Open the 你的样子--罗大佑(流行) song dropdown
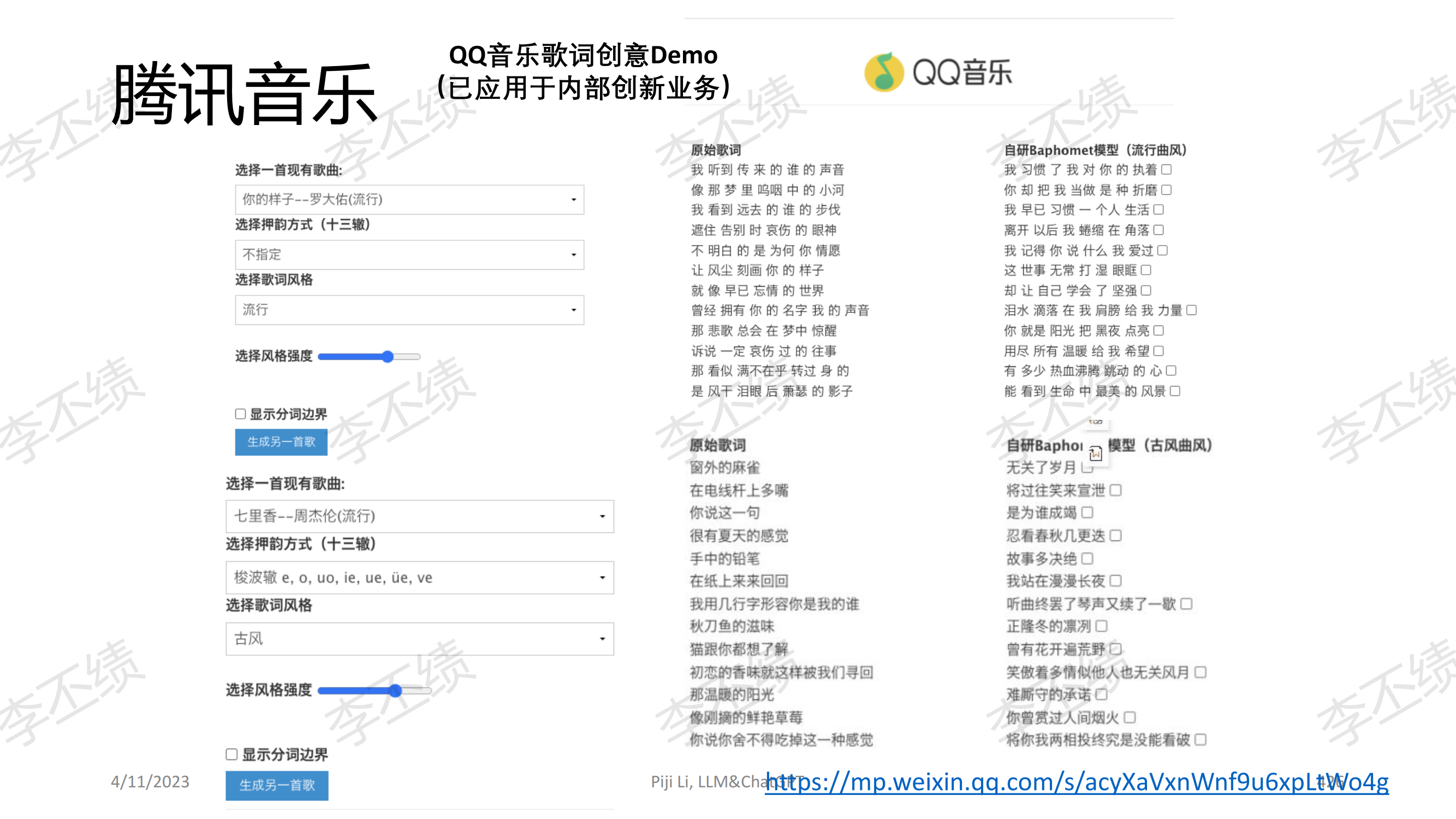 point(409,199)
